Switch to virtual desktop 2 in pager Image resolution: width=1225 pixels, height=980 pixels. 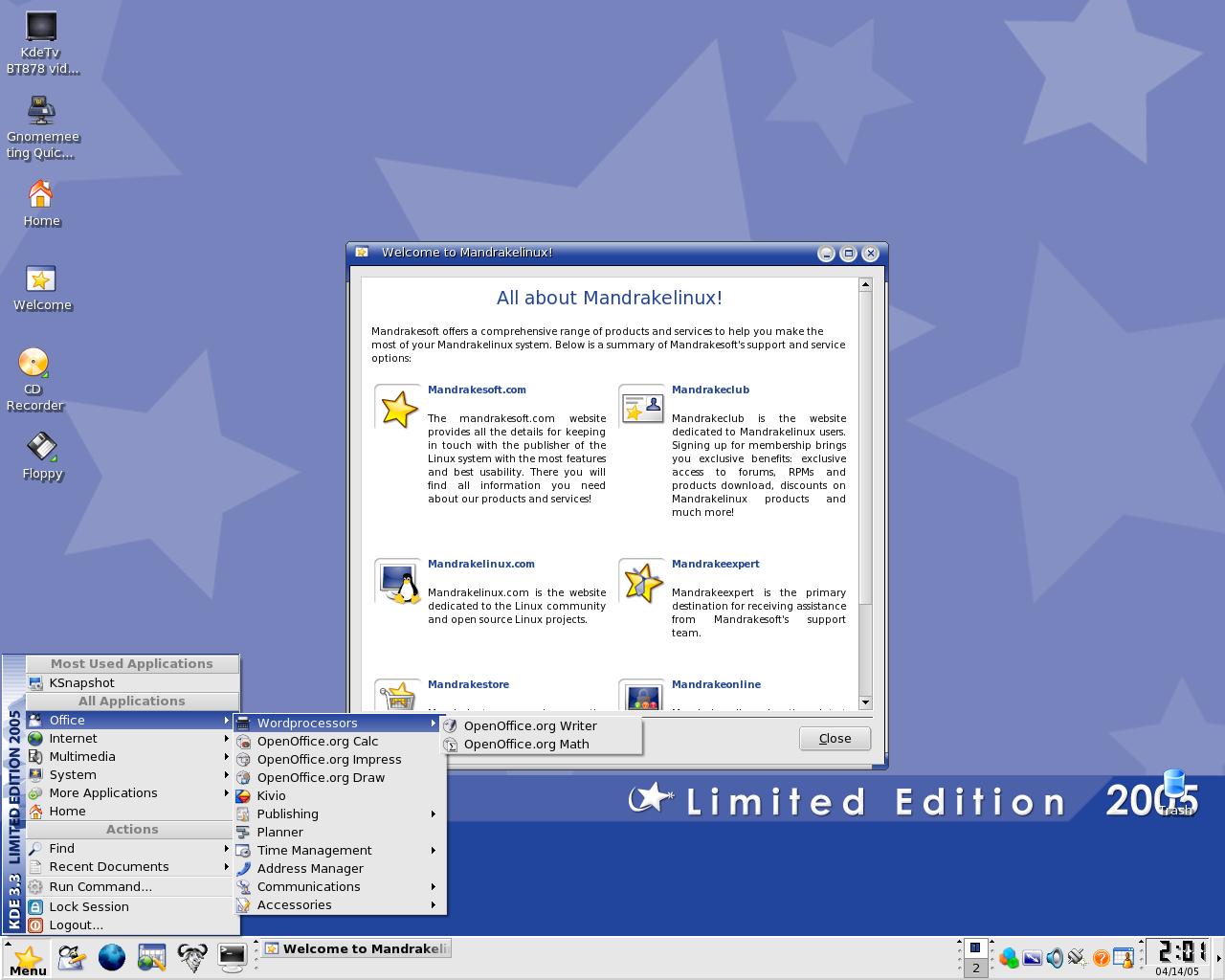tap(975, 968)
